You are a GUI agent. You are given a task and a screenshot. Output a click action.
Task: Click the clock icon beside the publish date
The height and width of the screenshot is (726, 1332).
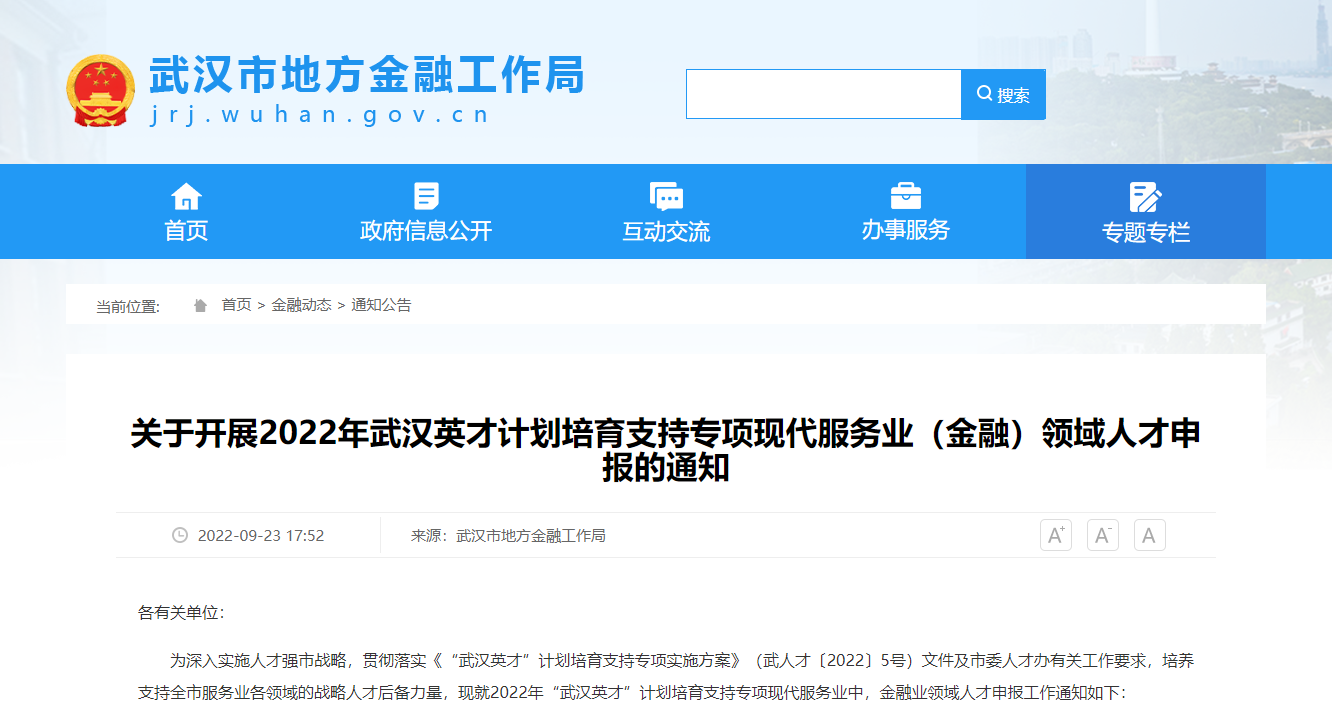coord(180,535)
